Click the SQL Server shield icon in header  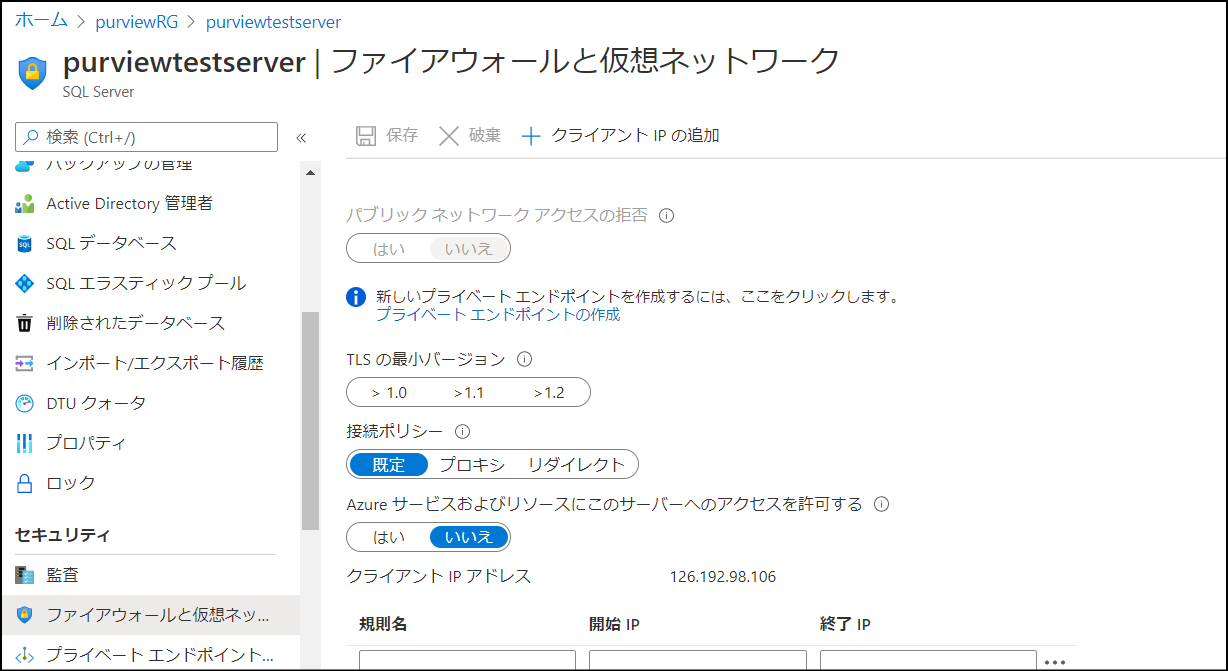point(33,73)
